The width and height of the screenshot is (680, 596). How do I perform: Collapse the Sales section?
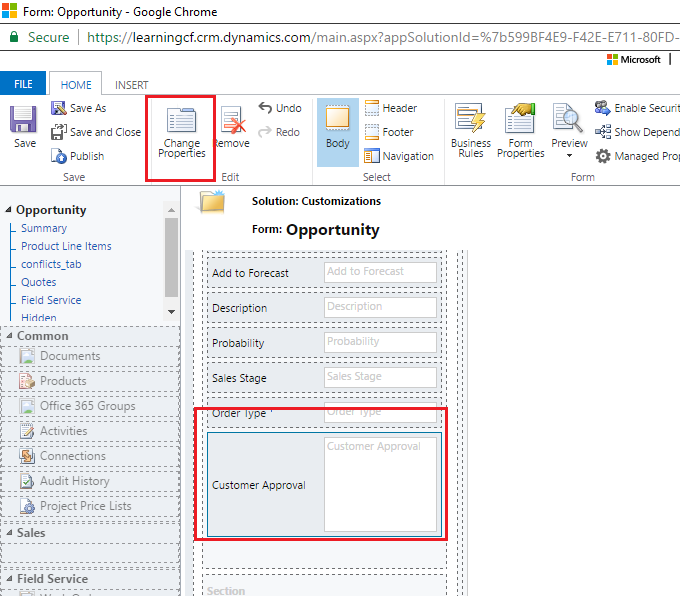[x=9, y=533]
